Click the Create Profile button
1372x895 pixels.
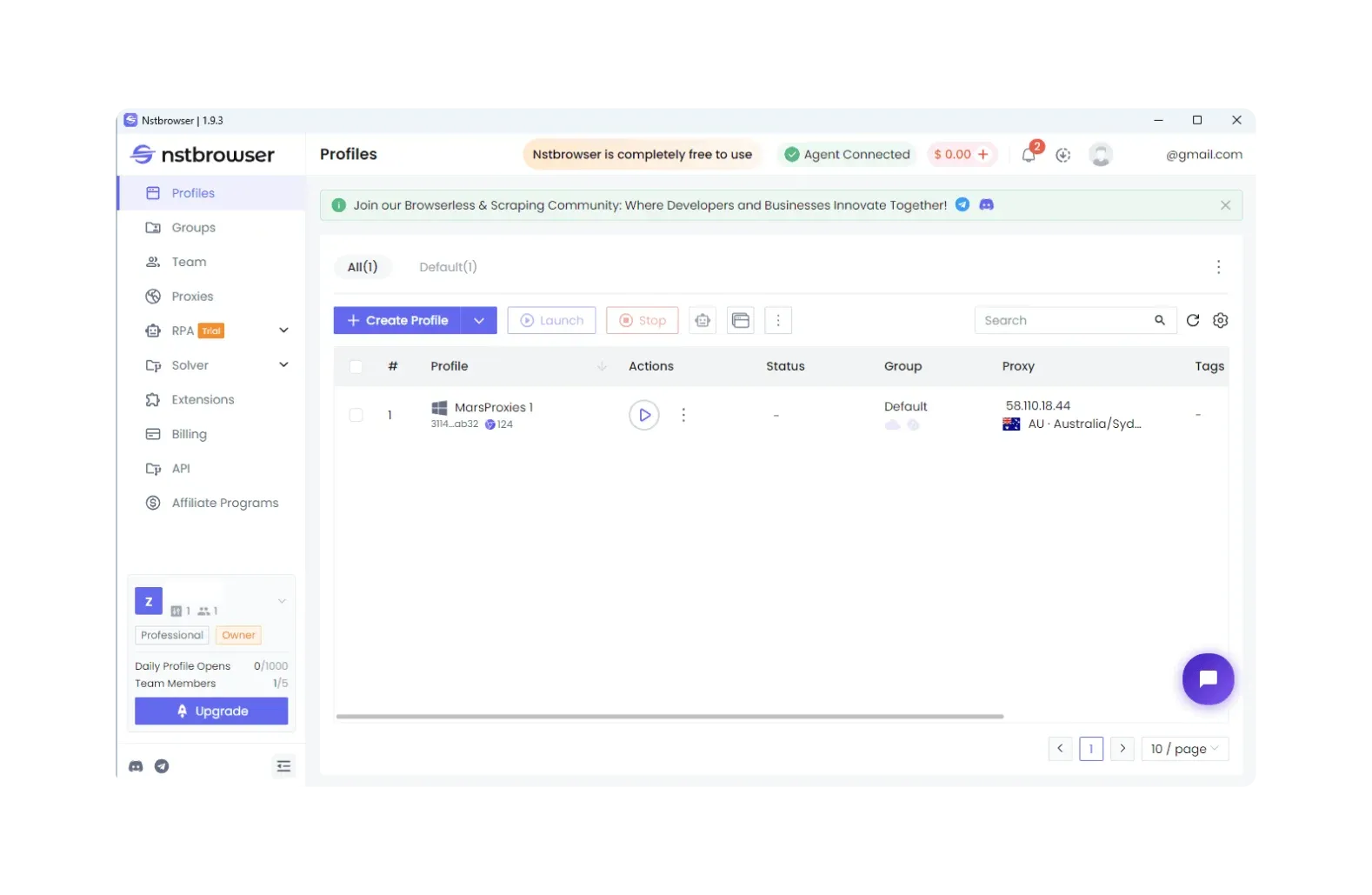(397, 320)
